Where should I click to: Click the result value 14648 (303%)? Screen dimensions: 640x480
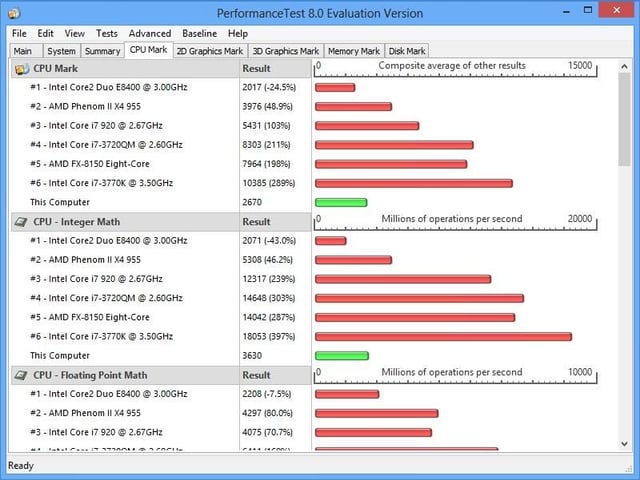(269, 298)
